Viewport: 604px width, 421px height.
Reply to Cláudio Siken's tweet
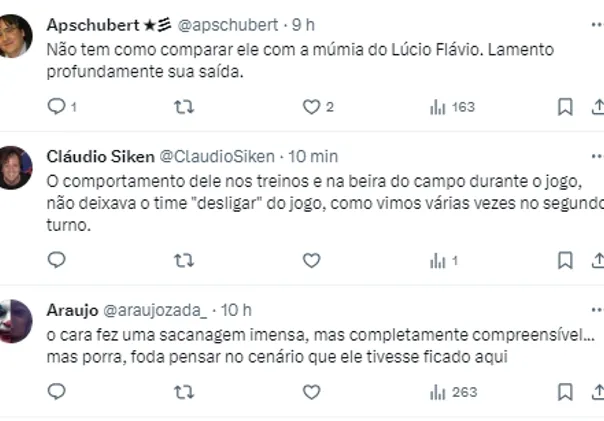tap(57, 260)
